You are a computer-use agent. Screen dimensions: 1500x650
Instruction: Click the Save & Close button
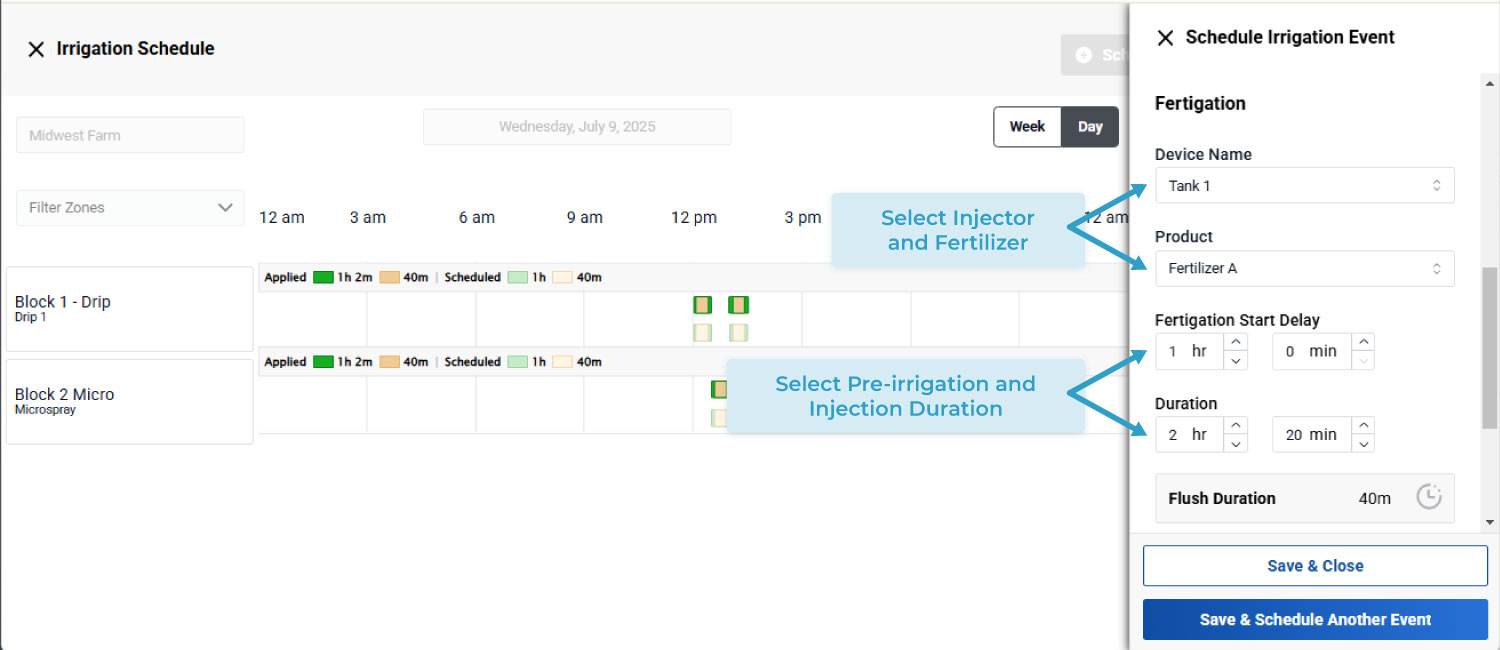pos(1315,565)
